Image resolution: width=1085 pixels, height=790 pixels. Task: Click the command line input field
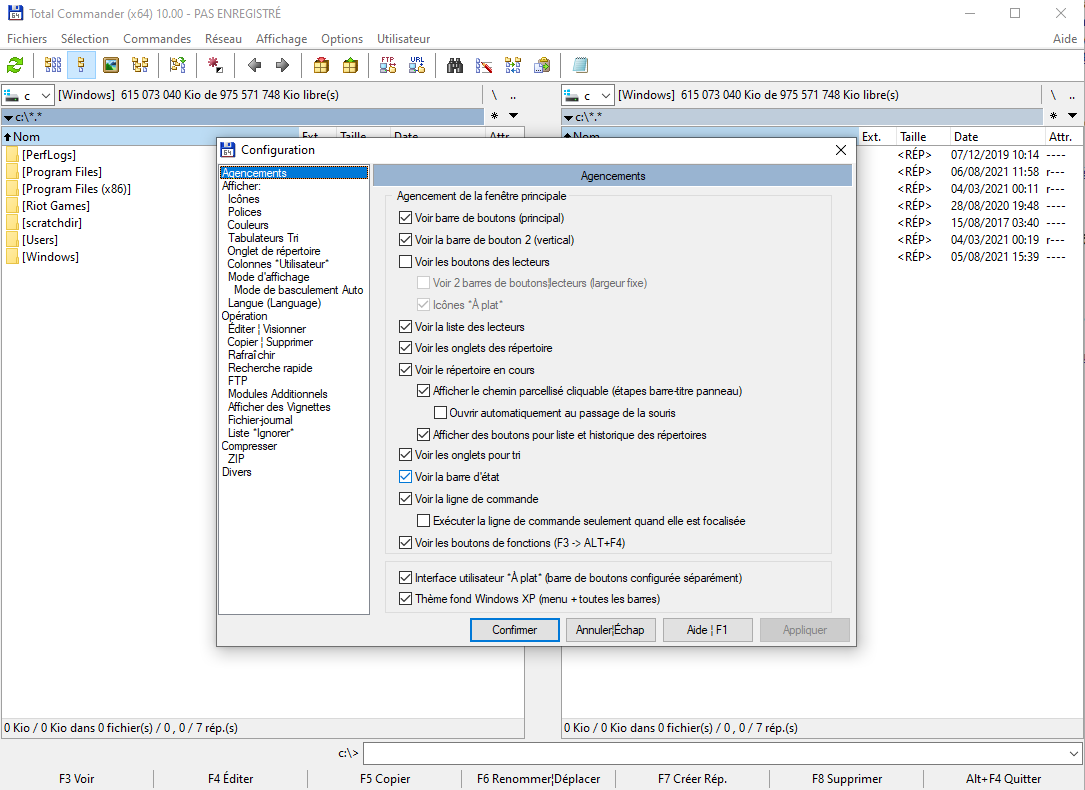click(x=715, y=753)
